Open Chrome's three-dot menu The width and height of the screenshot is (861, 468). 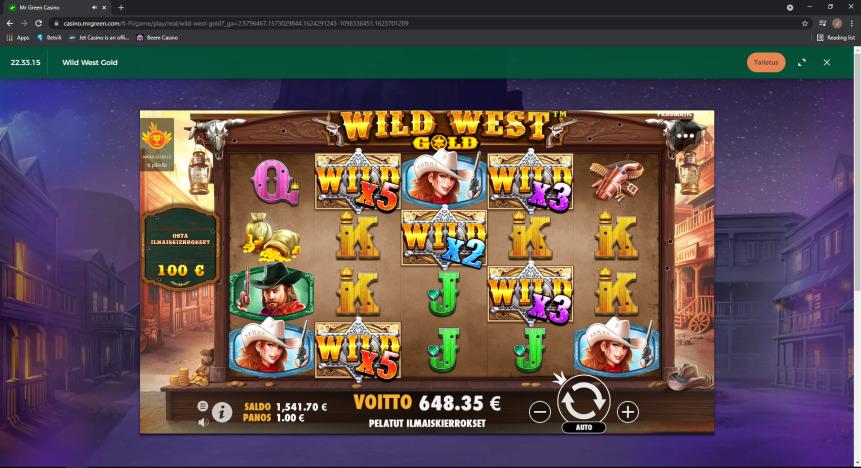coord(852,24)
